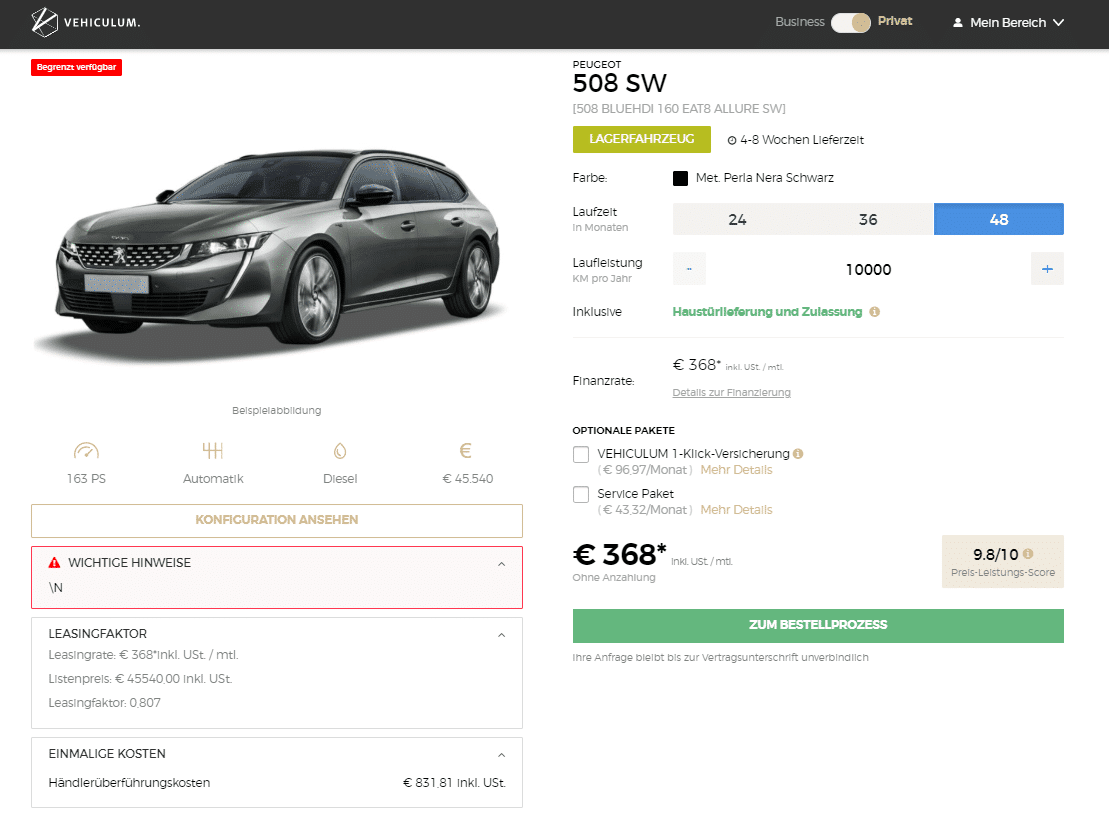Click Zum Bestellprozess button

[818, 626]
